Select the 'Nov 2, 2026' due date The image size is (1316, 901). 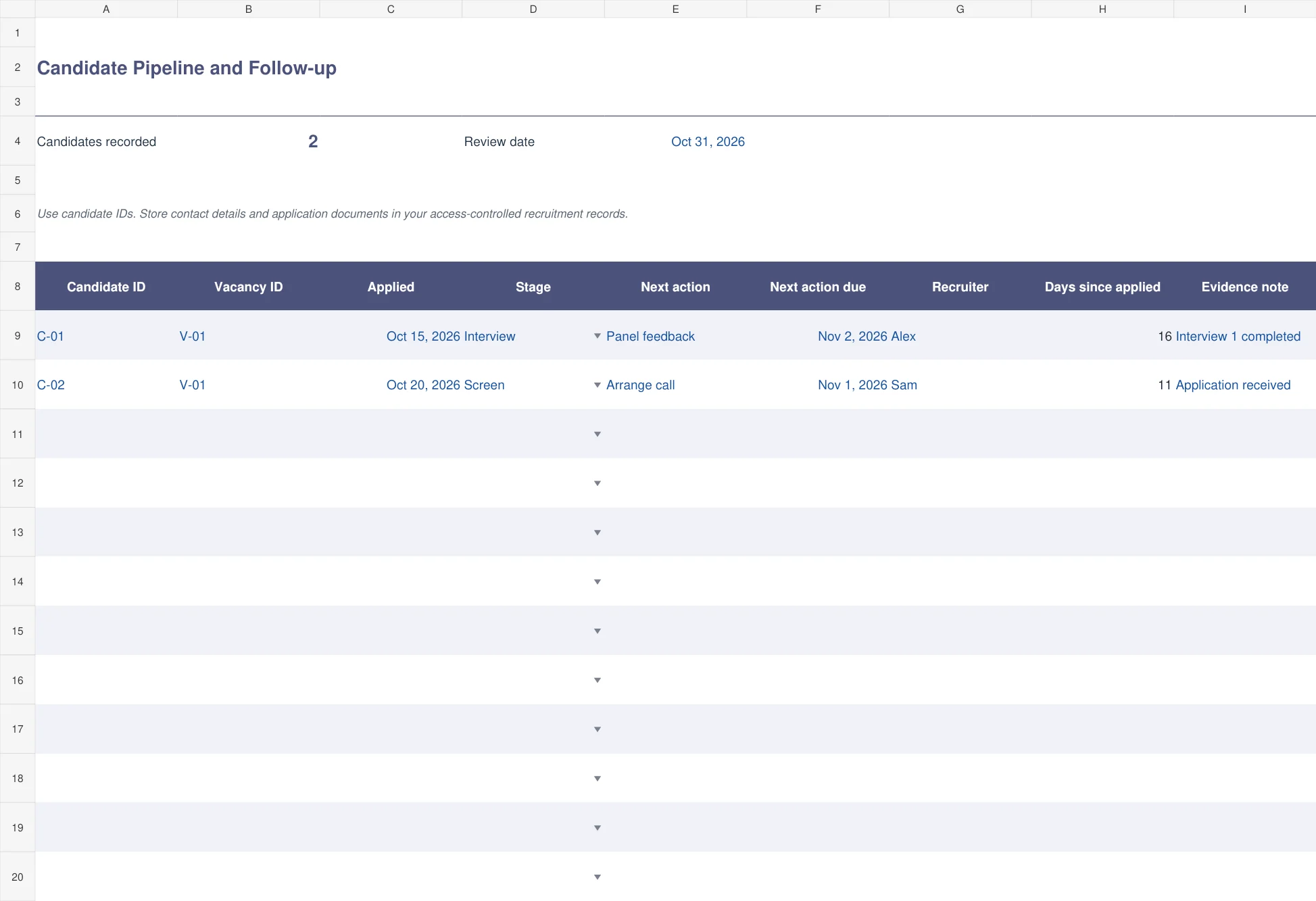tap(852, 337)
